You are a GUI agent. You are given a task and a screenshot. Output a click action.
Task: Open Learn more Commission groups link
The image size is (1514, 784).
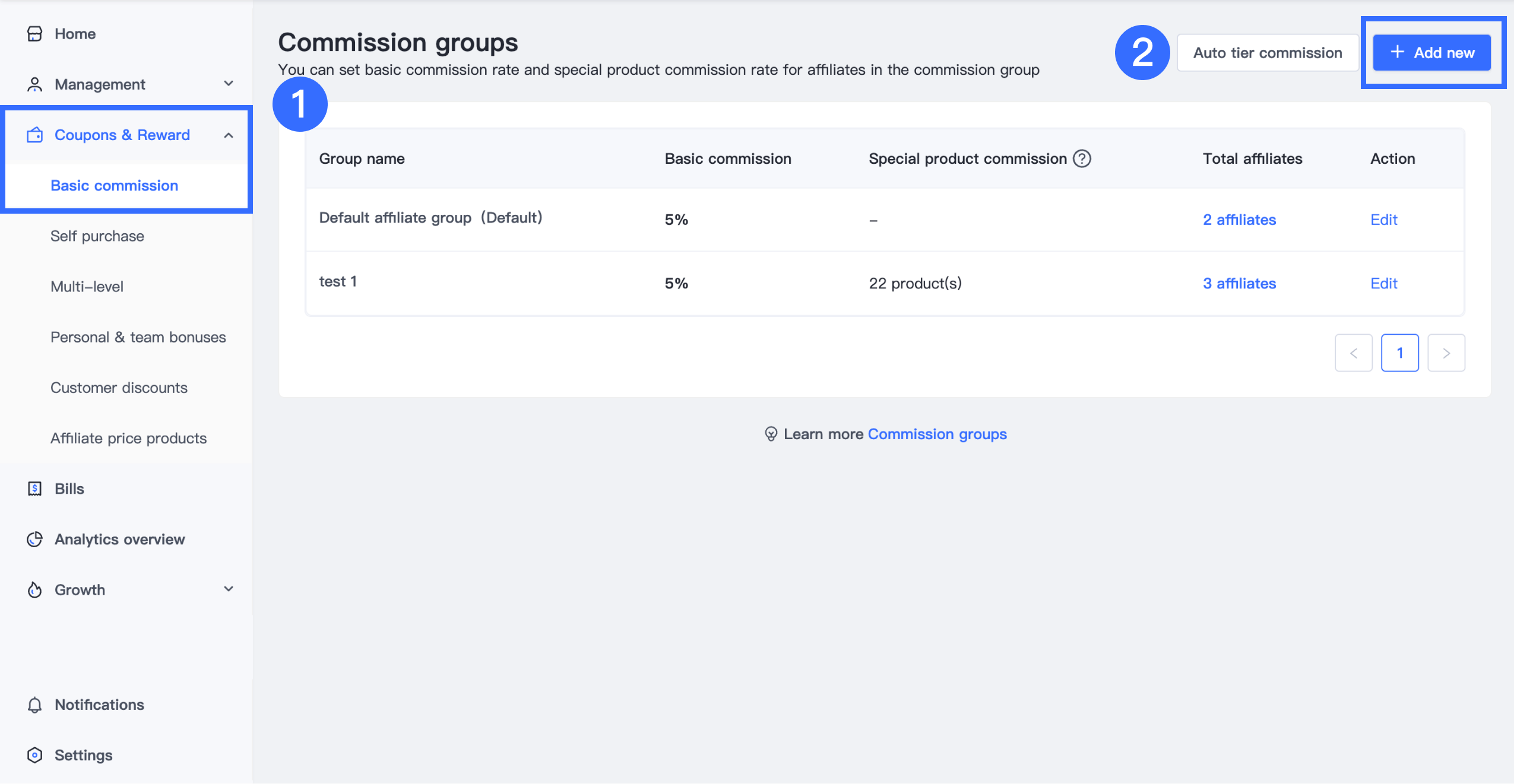coord(937,434)
